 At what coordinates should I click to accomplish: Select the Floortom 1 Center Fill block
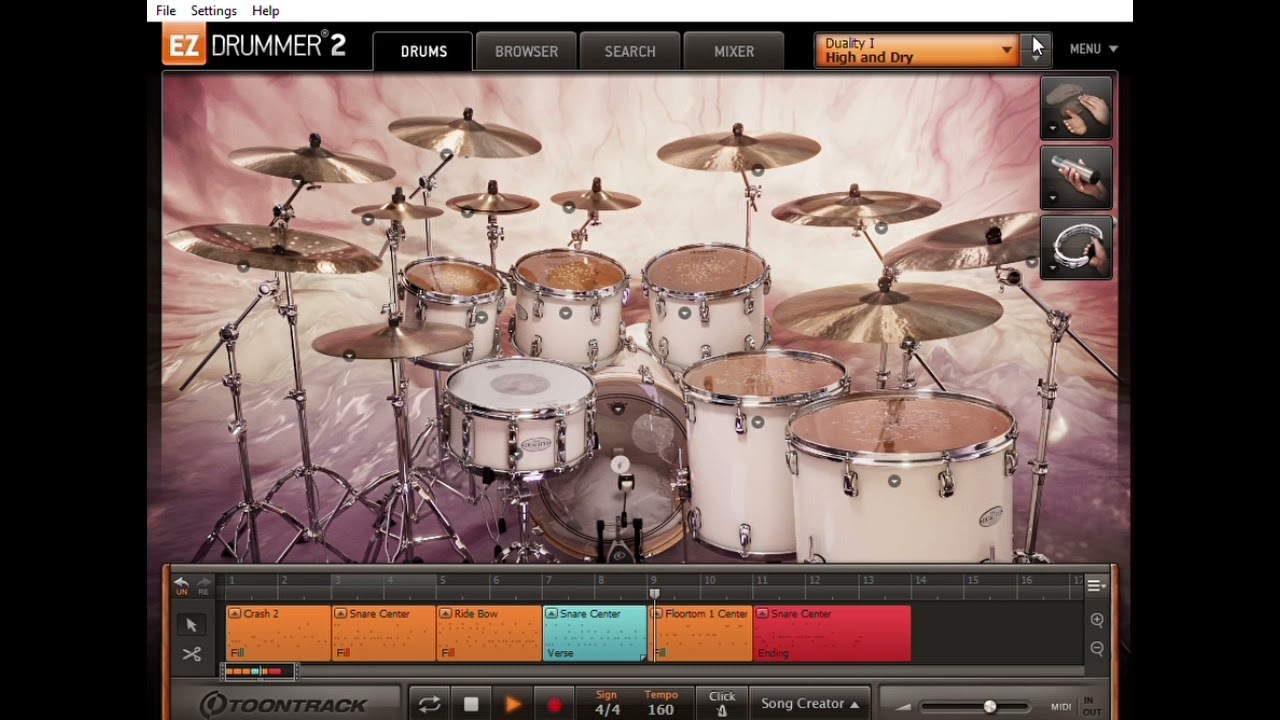click(x=701, y=633)
